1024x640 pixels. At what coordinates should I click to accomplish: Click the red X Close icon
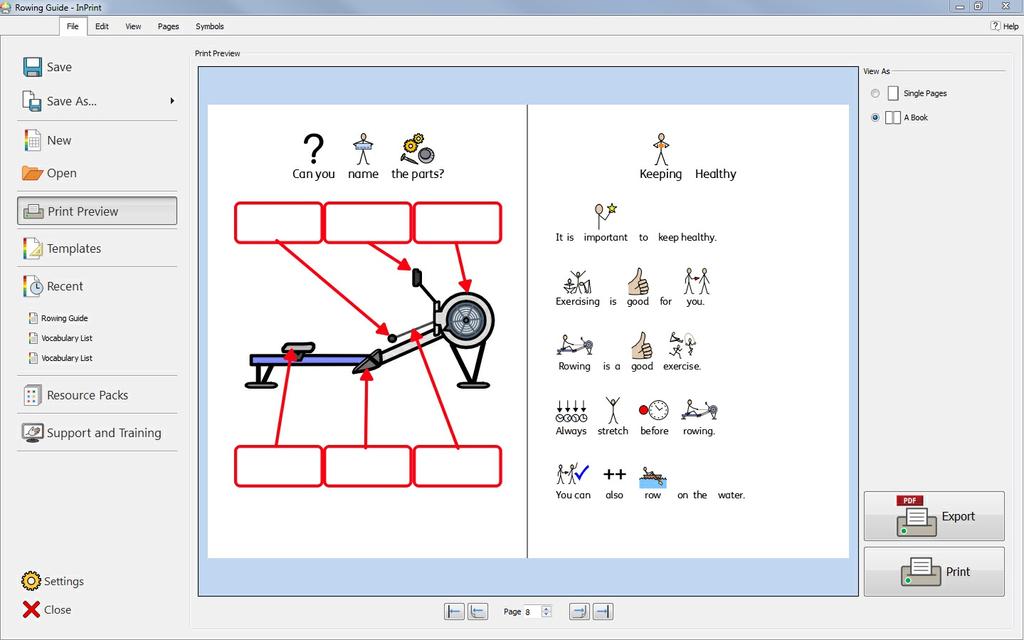31,609
